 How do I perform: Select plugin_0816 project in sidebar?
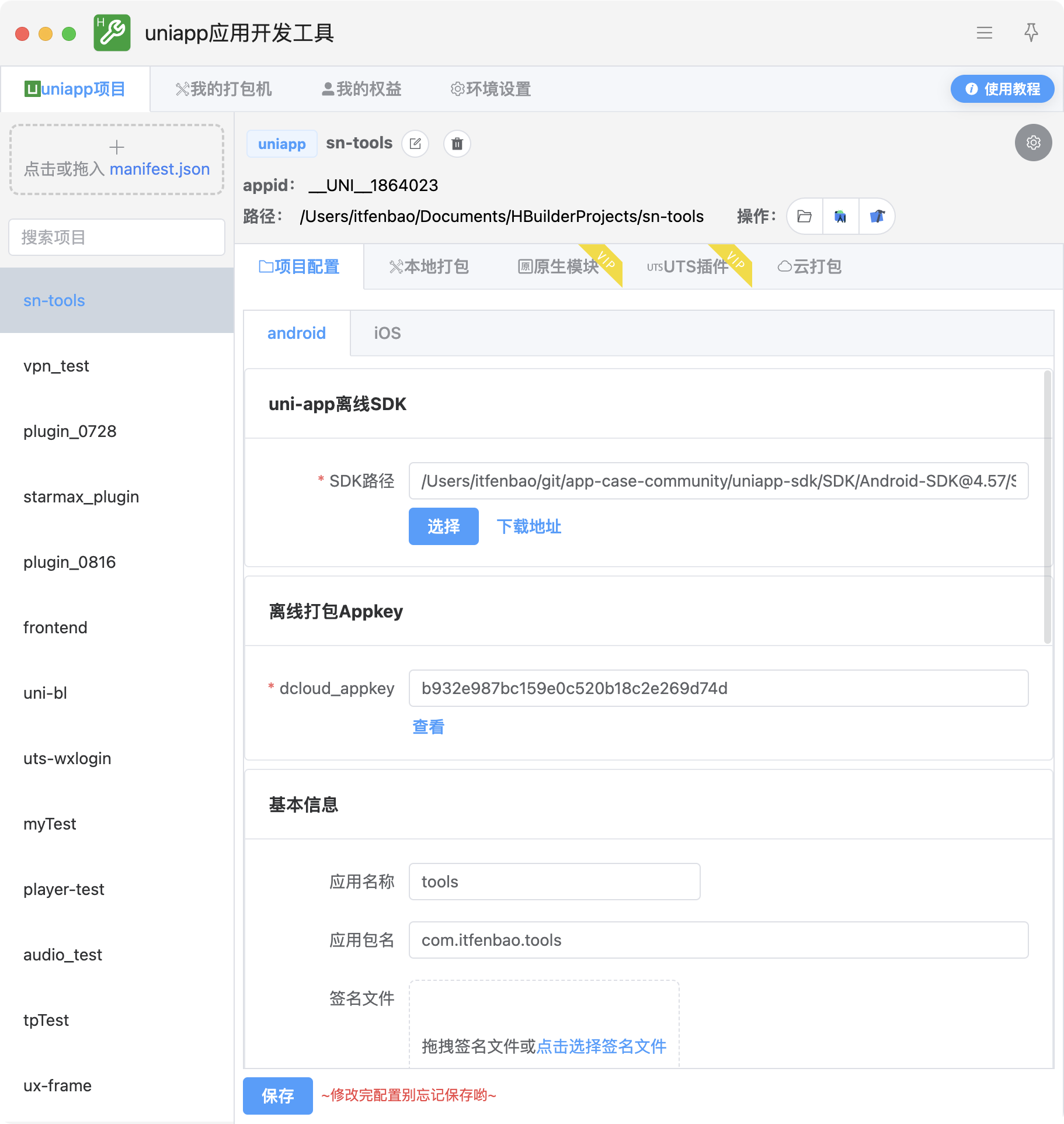(x=117, y=562)
